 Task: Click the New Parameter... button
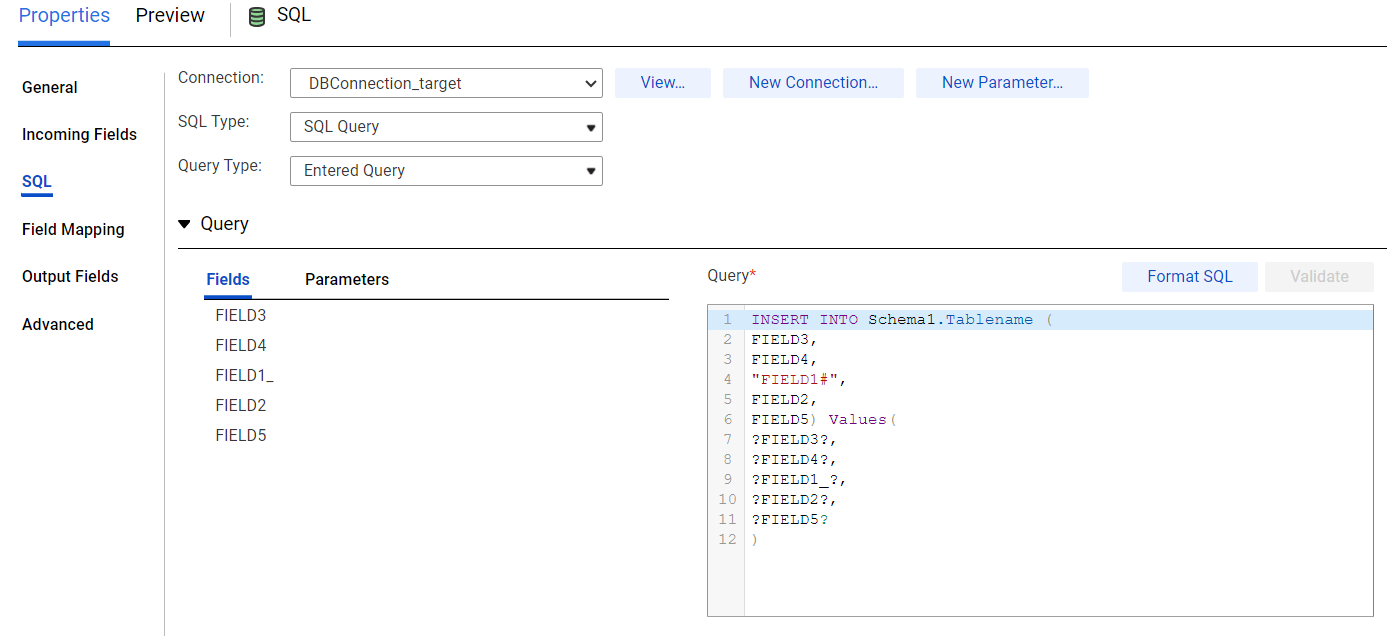coord(1002,83)
